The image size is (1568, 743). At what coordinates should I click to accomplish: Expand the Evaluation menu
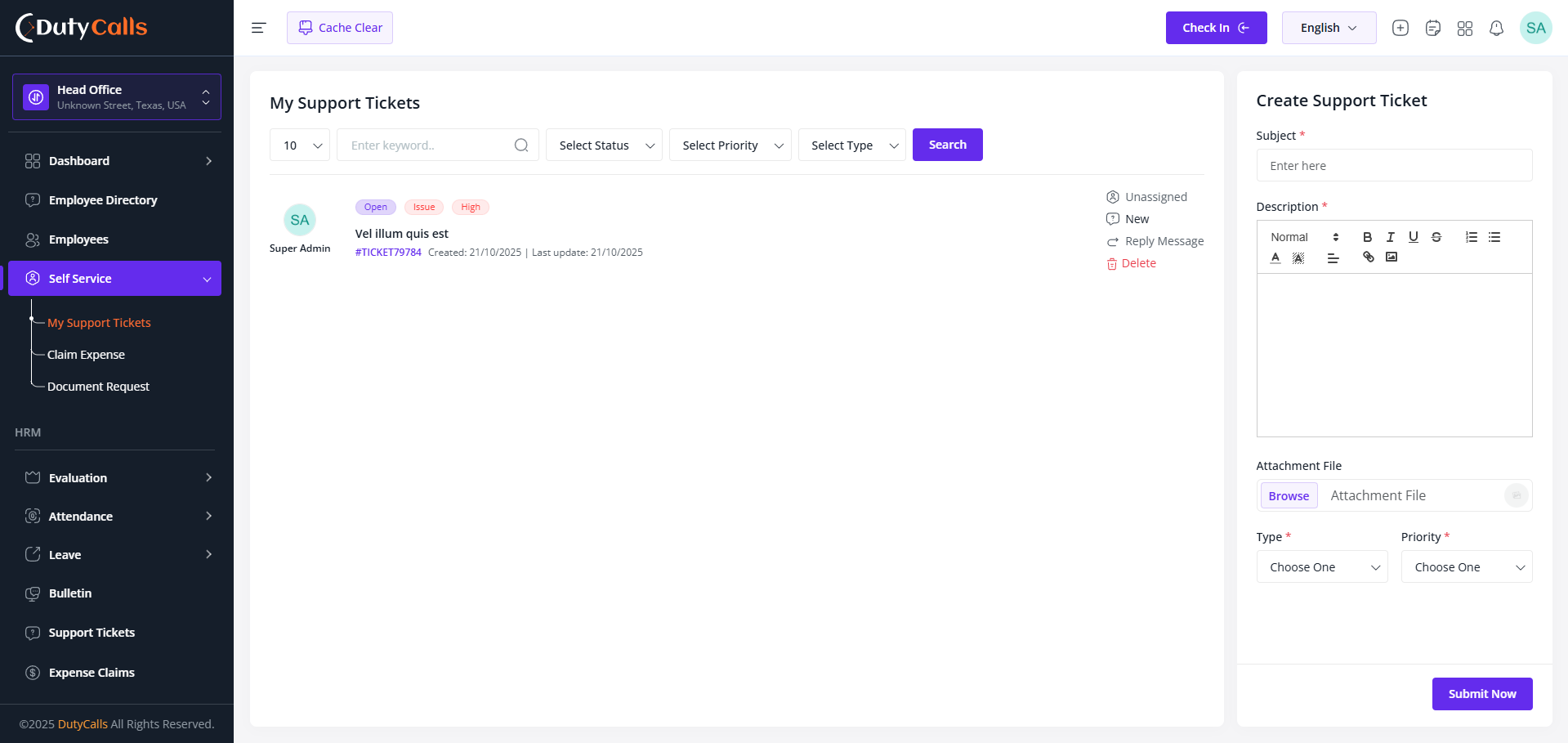(x=114, y=478)
